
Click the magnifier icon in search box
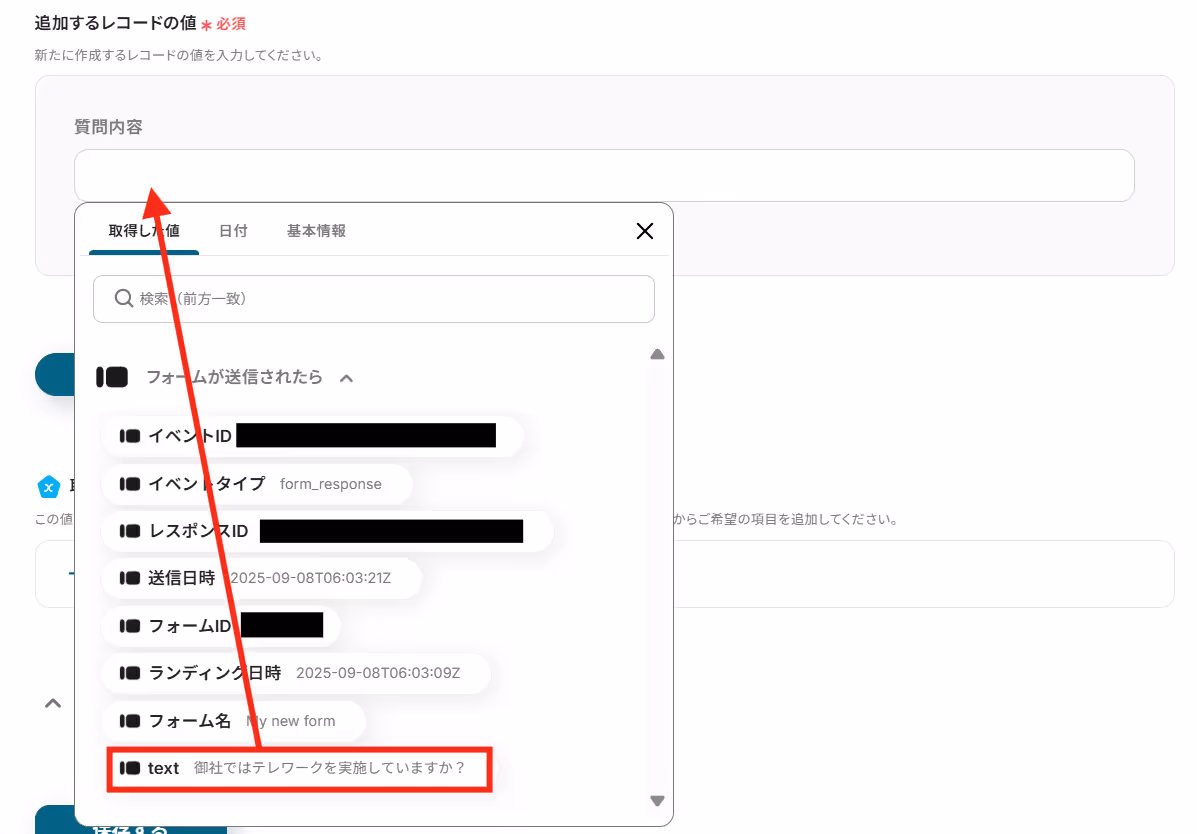click(124, 298)
